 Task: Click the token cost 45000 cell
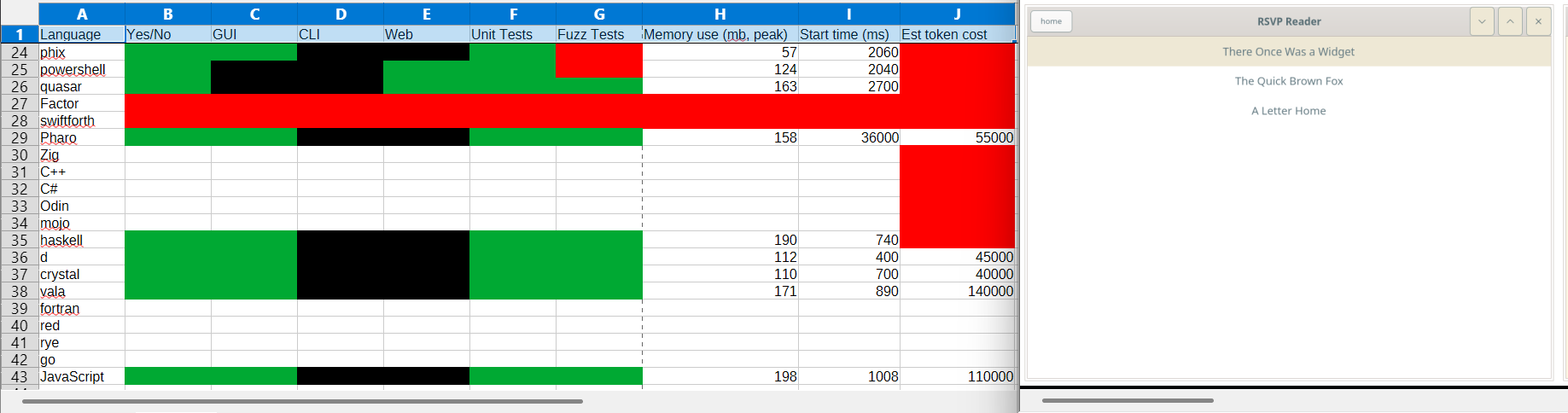pyautogui.click(x=957, y=257)
